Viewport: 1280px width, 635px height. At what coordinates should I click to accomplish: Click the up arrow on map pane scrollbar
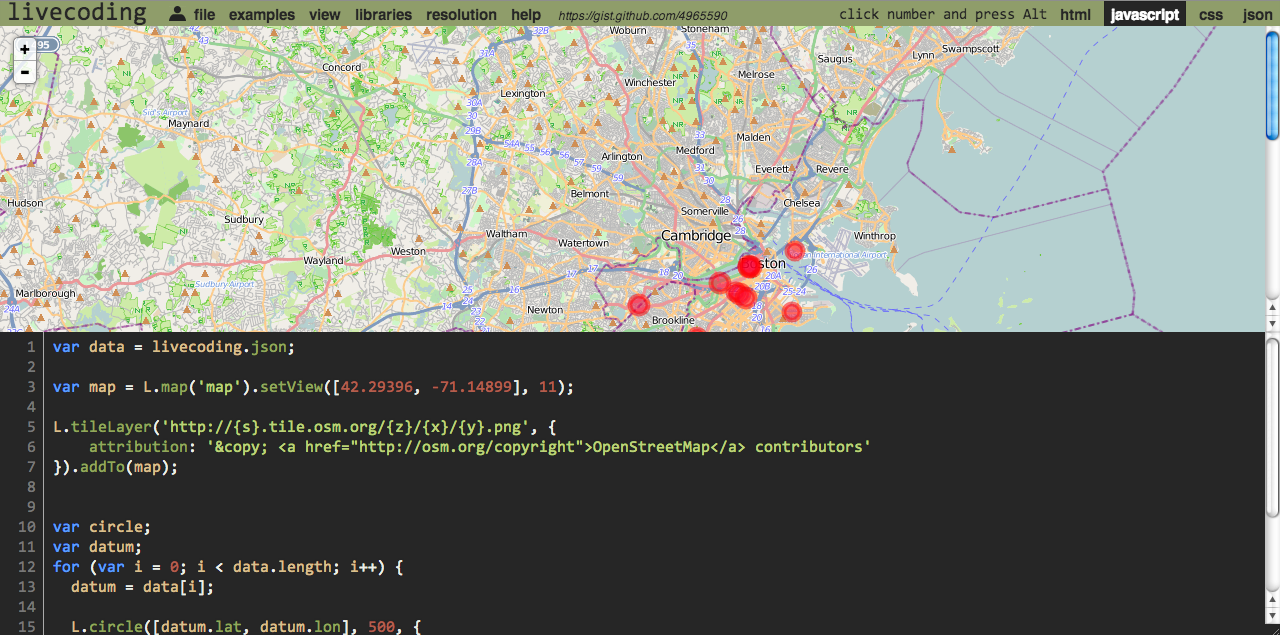tap(1272, 309)
